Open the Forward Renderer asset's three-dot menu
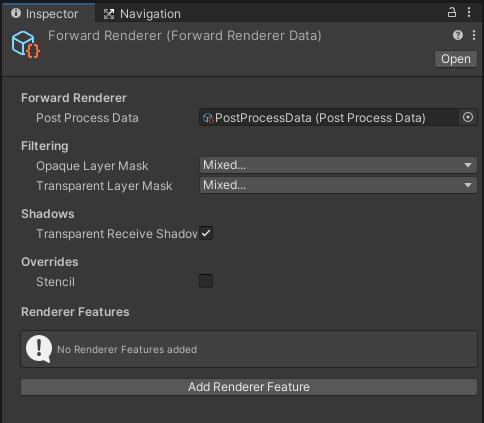The width and height of the screenshot is (484, 423). pos(474,35)
